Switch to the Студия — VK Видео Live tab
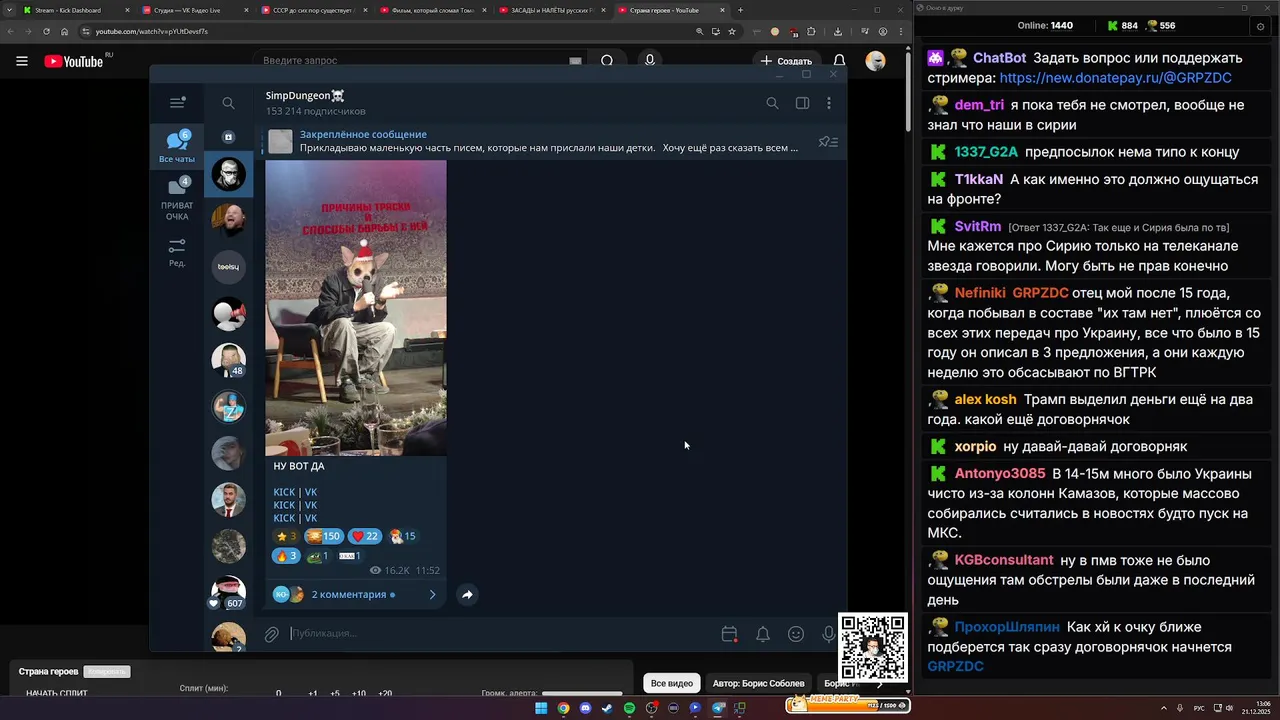The image size is (1280, 720). click(195, 10)
